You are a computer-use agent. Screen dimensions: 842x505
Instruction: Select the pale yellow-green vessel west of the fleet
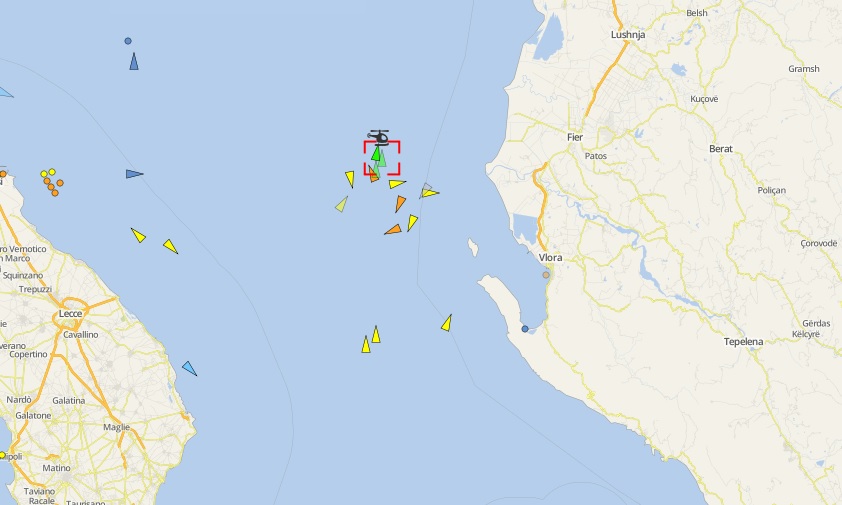pyautogui.click(x=342, y=204)
